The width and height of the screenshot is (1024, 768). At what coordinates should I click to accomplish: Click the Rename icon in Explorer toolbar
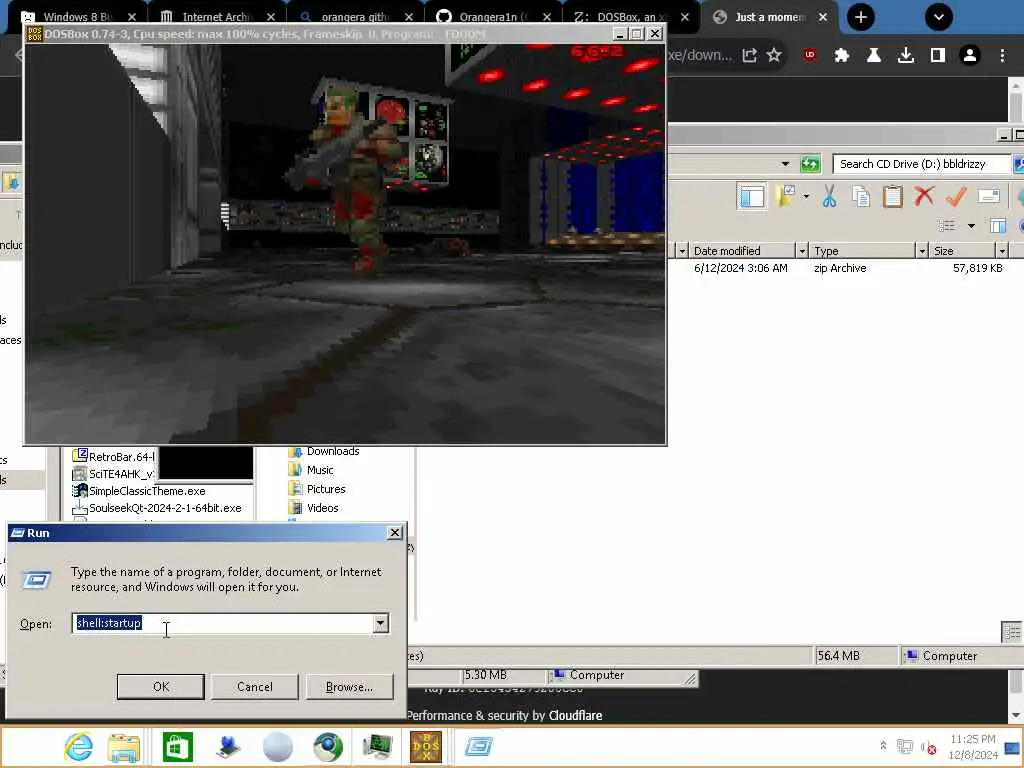pos(989,196)
